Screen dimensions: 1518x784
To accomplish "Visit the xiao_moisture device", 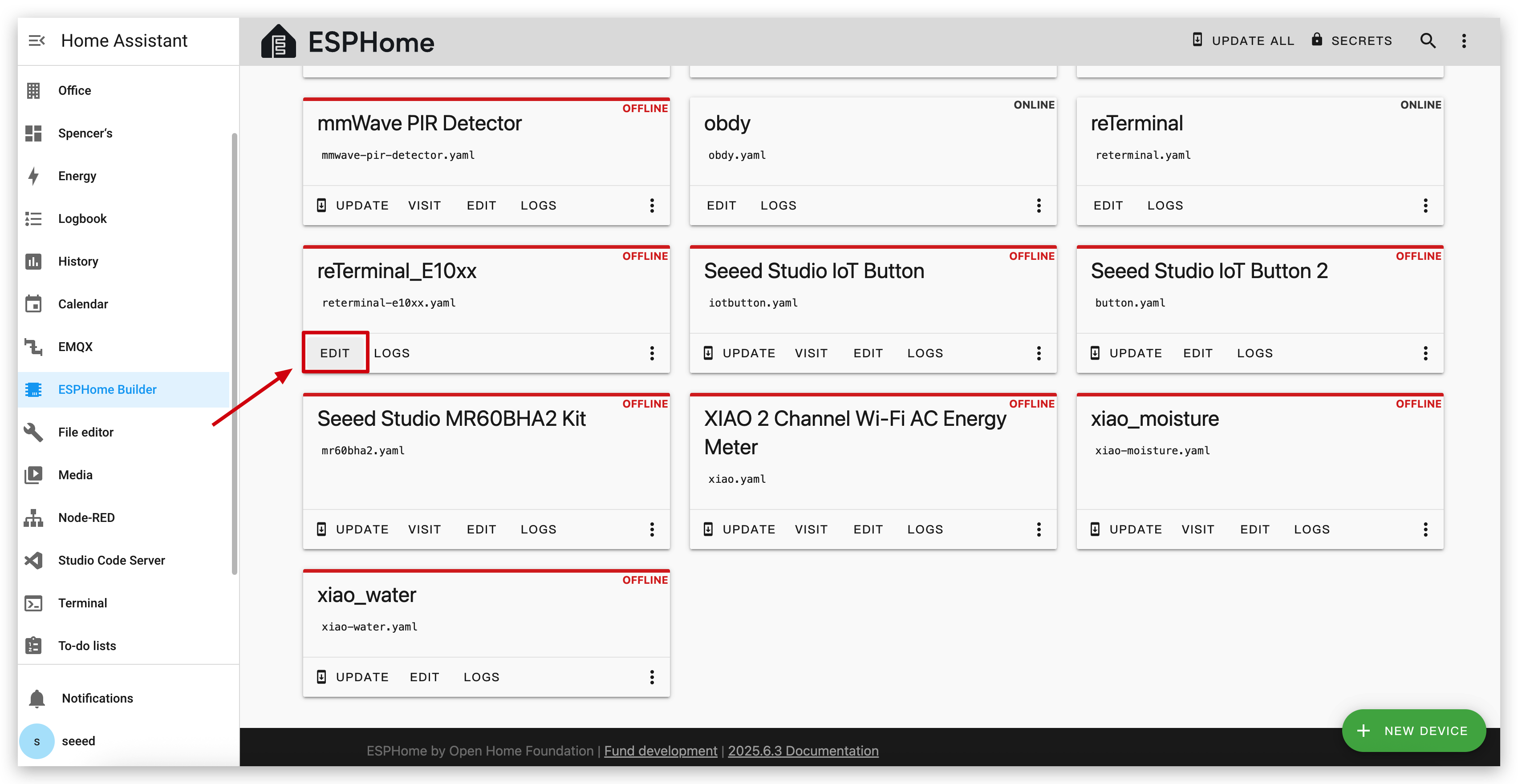I will click(1197, 529).
